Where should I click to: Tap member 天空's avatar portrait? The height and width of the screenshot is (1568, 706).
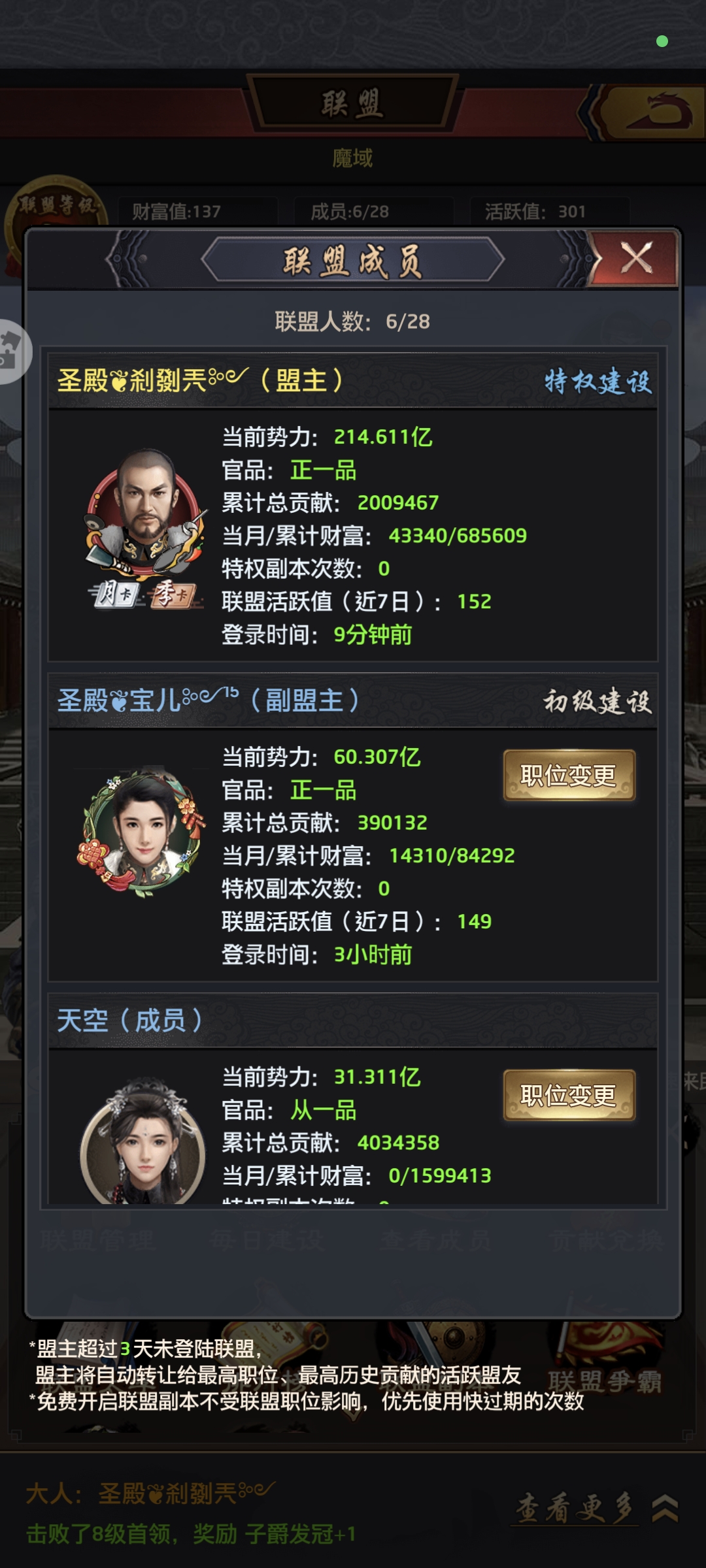(143, 1141)
